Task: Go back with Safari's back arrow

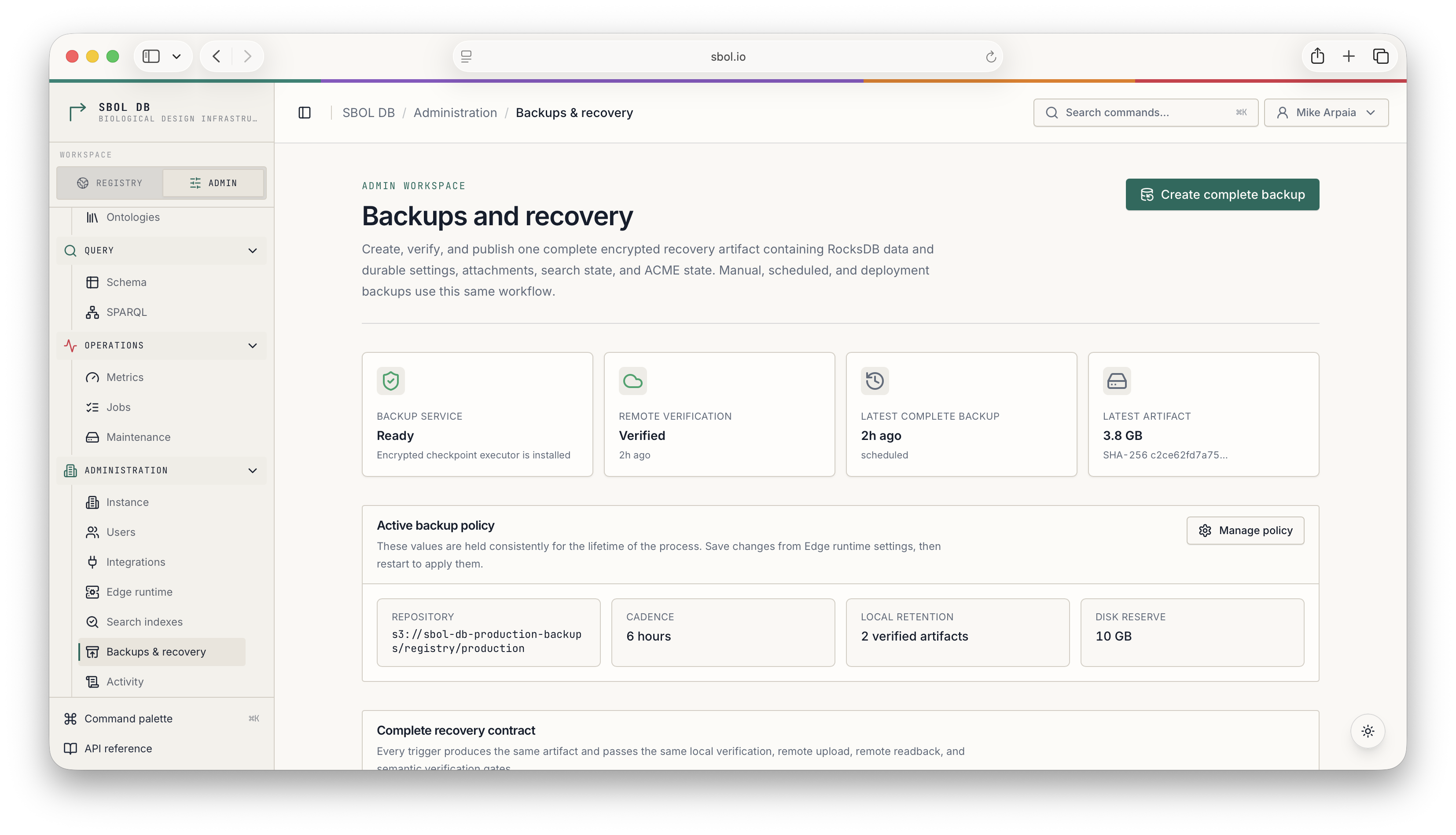Action: 216,56
